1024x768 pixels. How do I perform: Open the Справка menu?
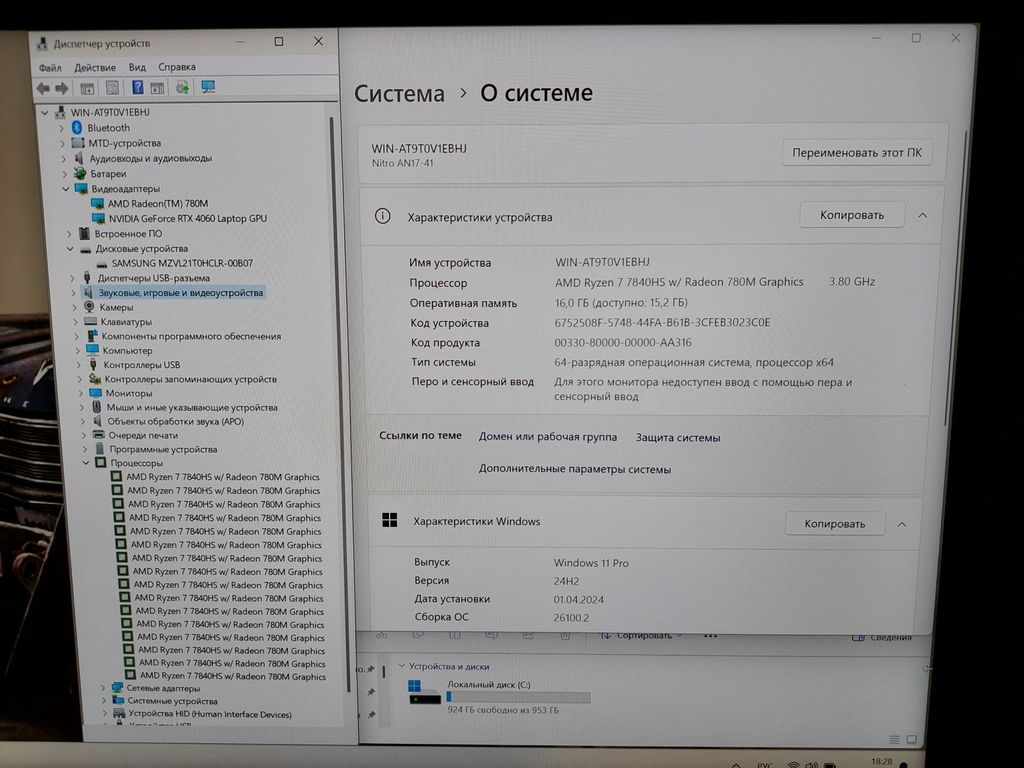(177, 67)
